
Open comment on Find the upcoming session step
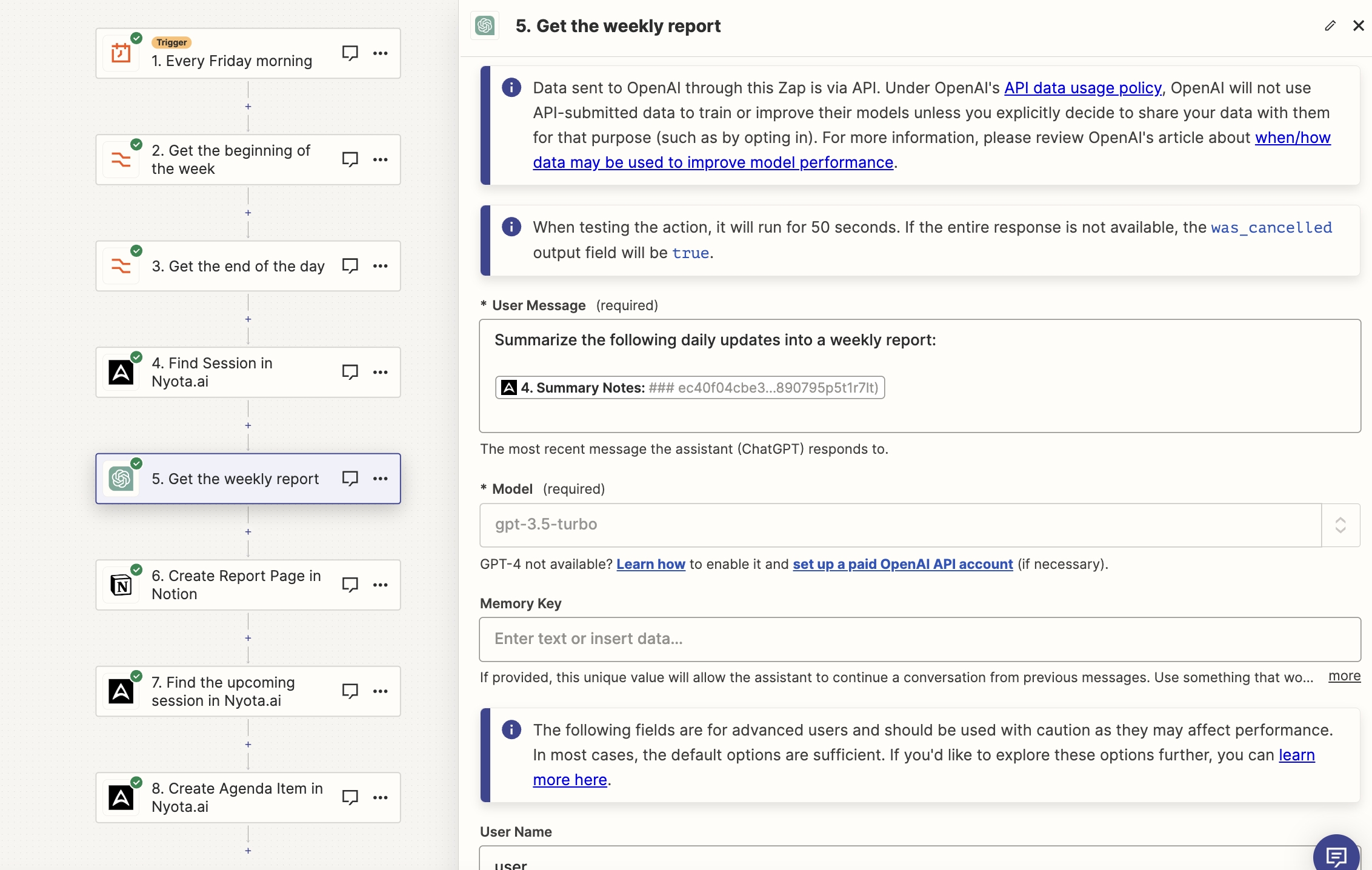tap(350, 691)
